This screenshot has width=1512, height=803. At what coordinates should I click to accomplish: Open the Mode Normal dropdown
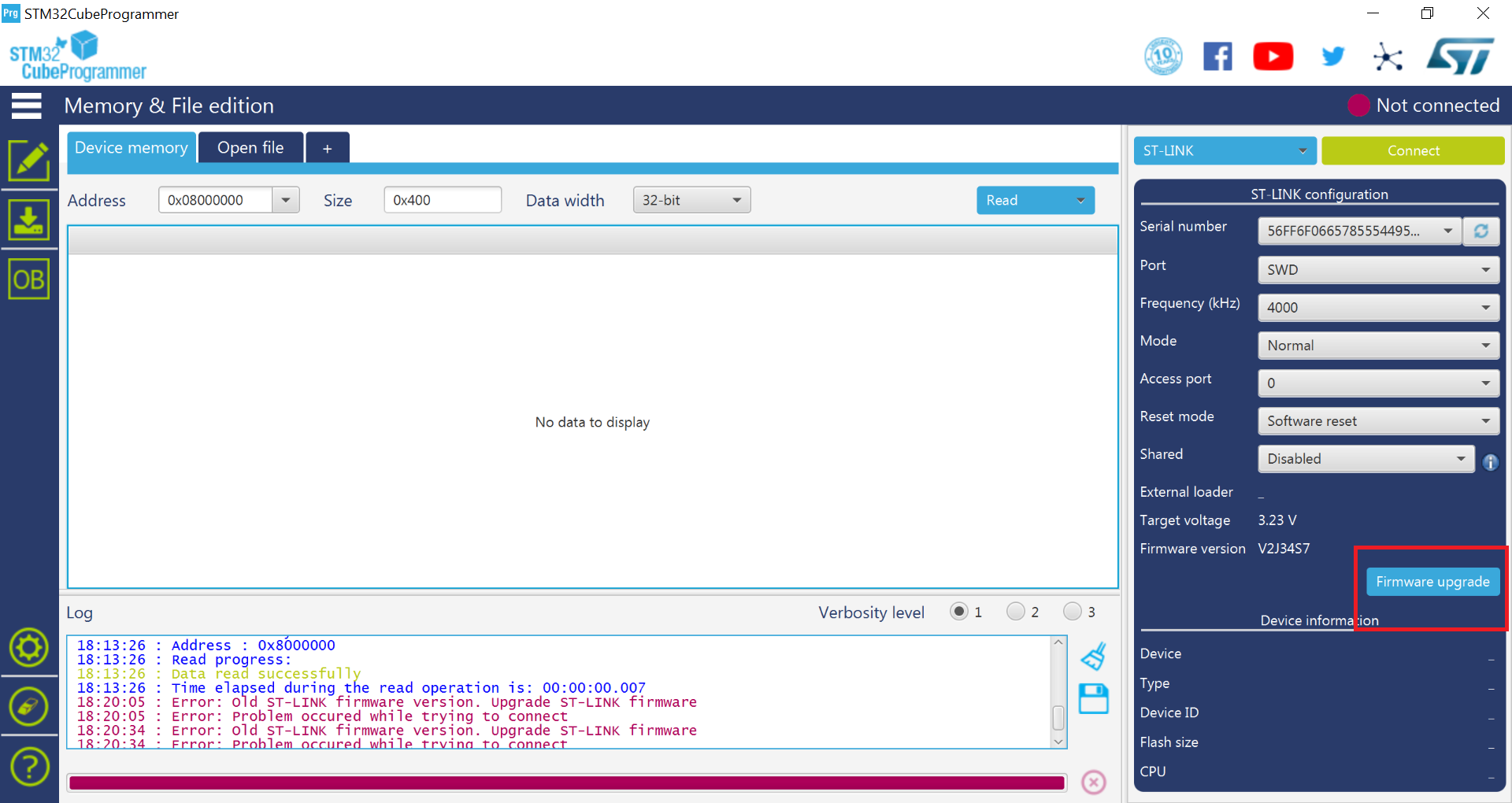click(1378, 345)
